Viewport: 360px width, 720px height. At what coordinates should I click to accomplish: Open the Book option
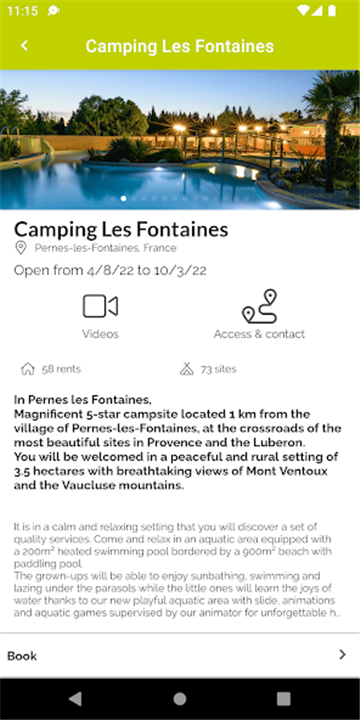tap(180, 655)
